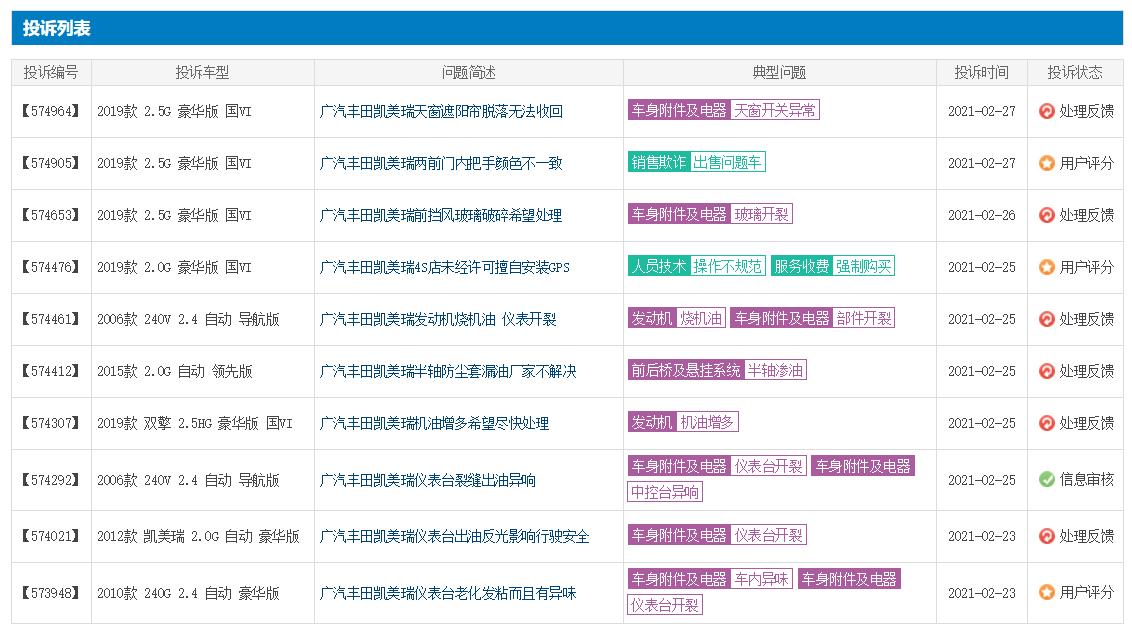The width and height of the screenshot is (1132, 629).
Task: Click the red status icon in row 574021
Action: [x=1046, y=537]
